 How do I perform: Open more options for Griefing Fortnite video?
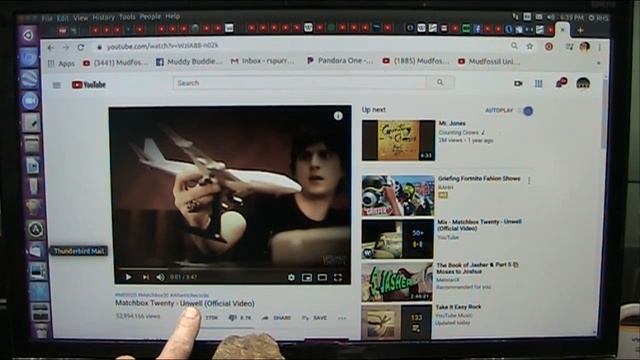point(529,180)
